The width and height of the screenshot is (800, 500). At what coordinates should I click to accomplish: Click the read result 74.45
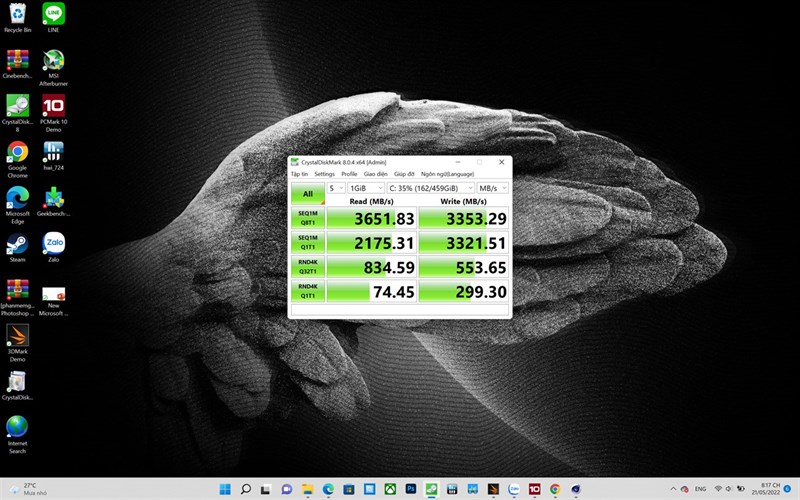pos(371,291)
